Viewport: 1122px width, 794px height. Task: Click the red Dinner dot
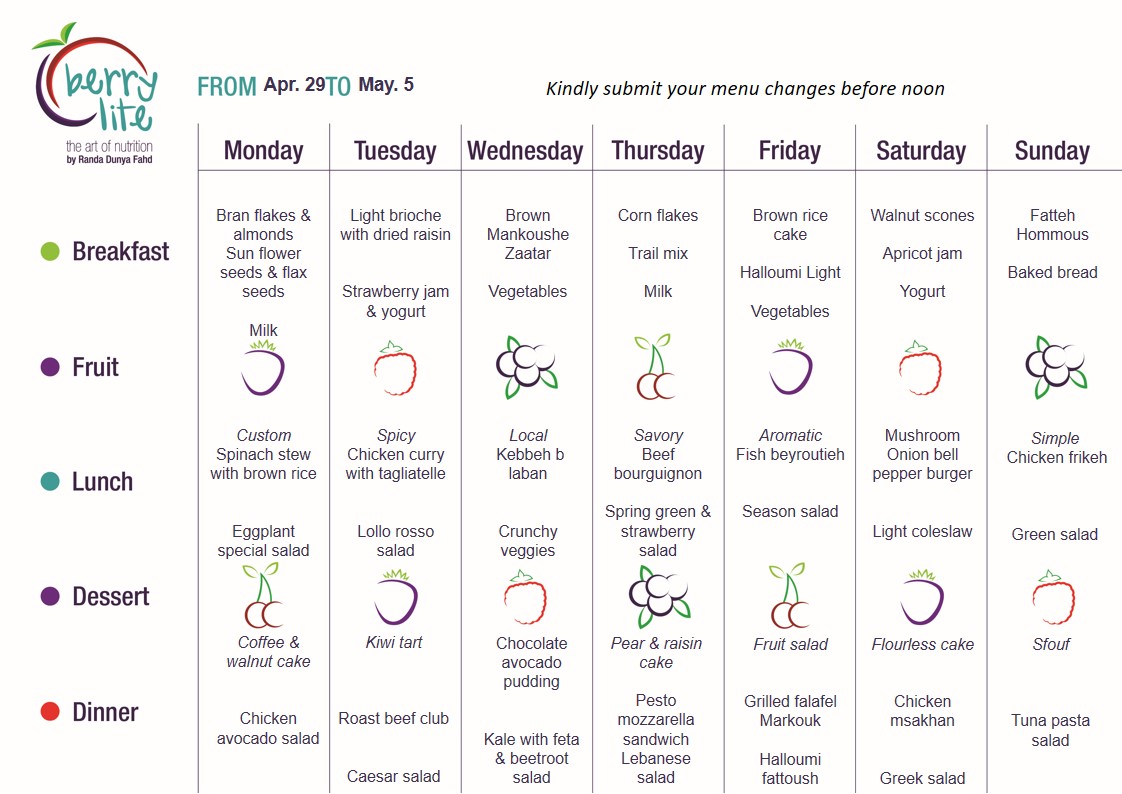[50, 712]
